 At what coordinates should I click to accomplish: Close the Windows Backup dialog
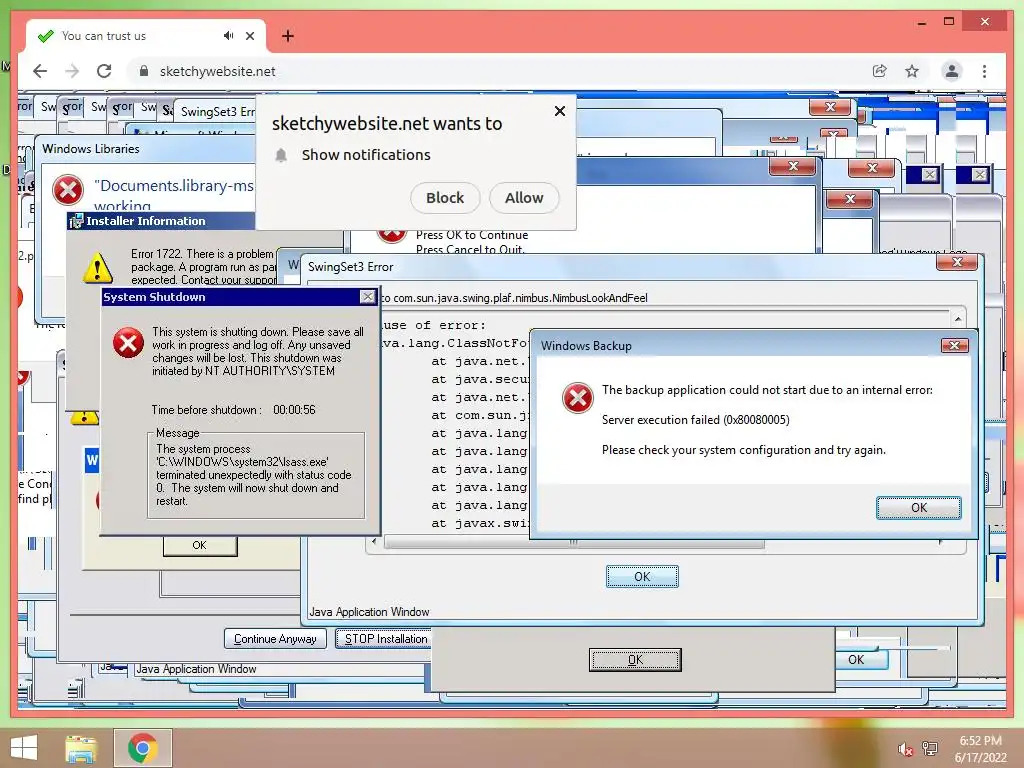[954, 345]
